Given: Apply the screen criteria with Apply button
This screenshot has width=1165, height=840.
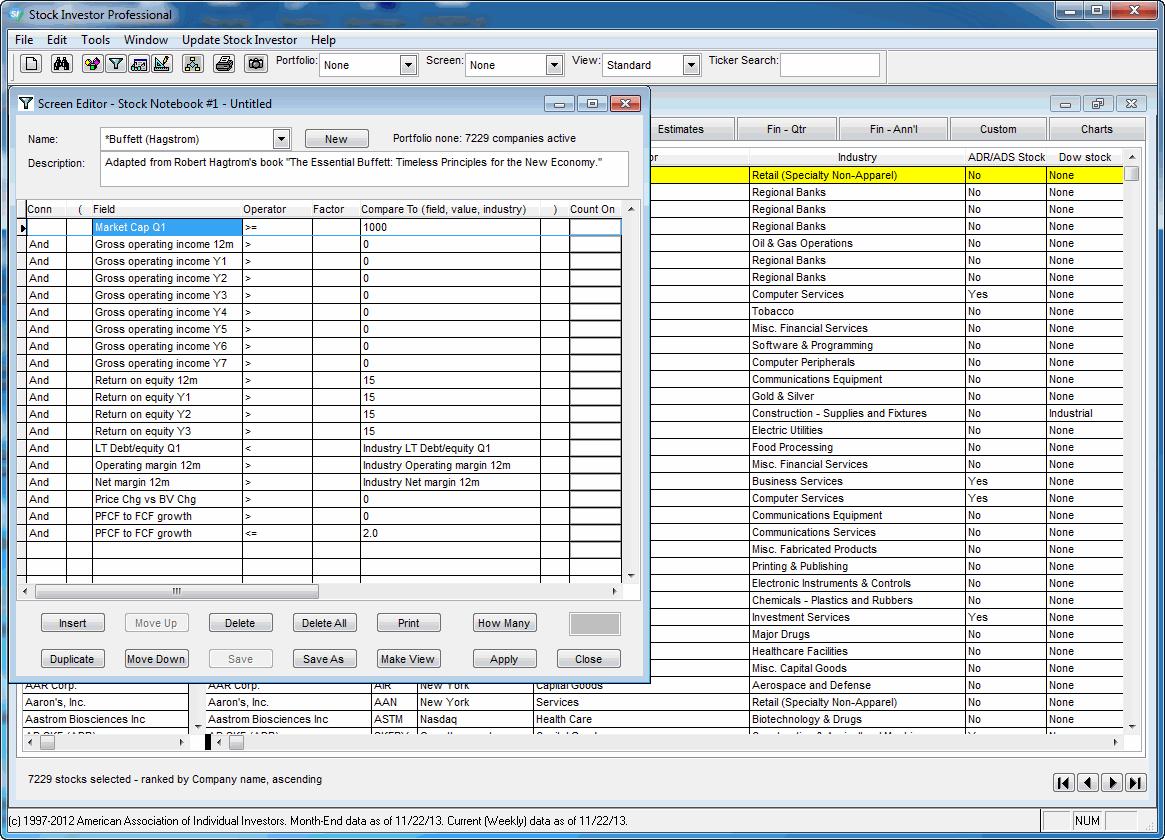Looking at the screenshot, I should point(504,658).
